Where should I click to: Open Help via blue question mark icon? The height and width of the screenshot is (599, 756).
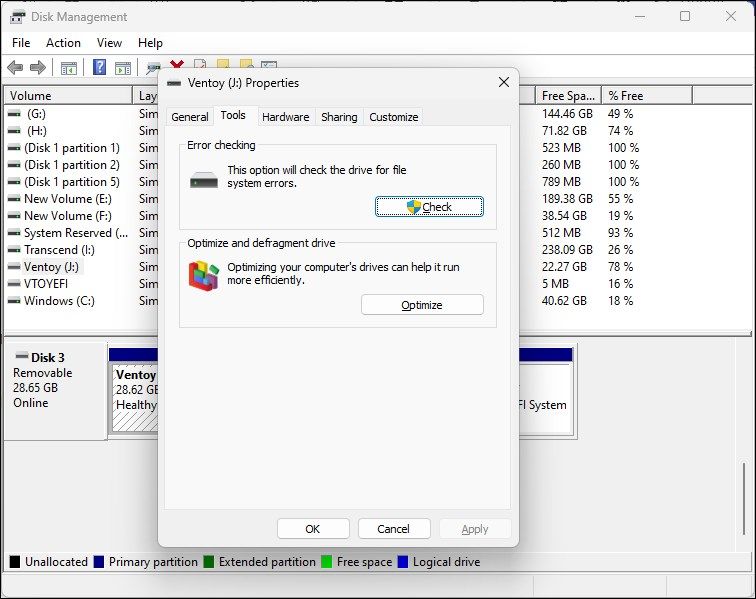100,68
